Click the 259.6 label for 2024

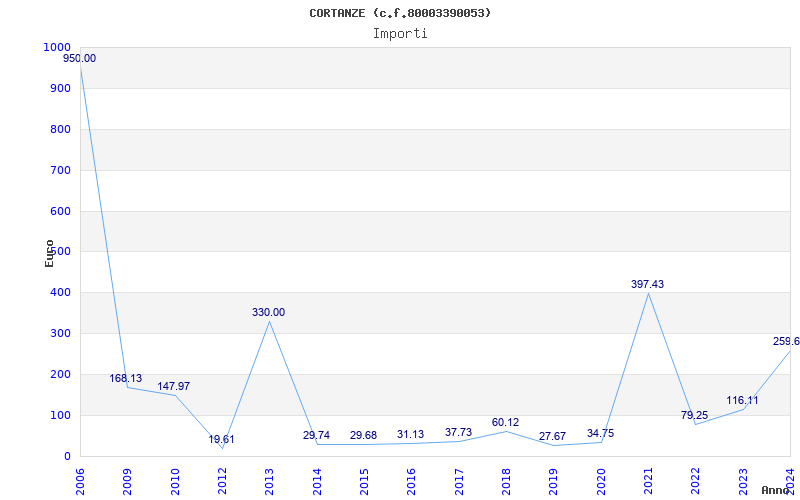(786, 341)
